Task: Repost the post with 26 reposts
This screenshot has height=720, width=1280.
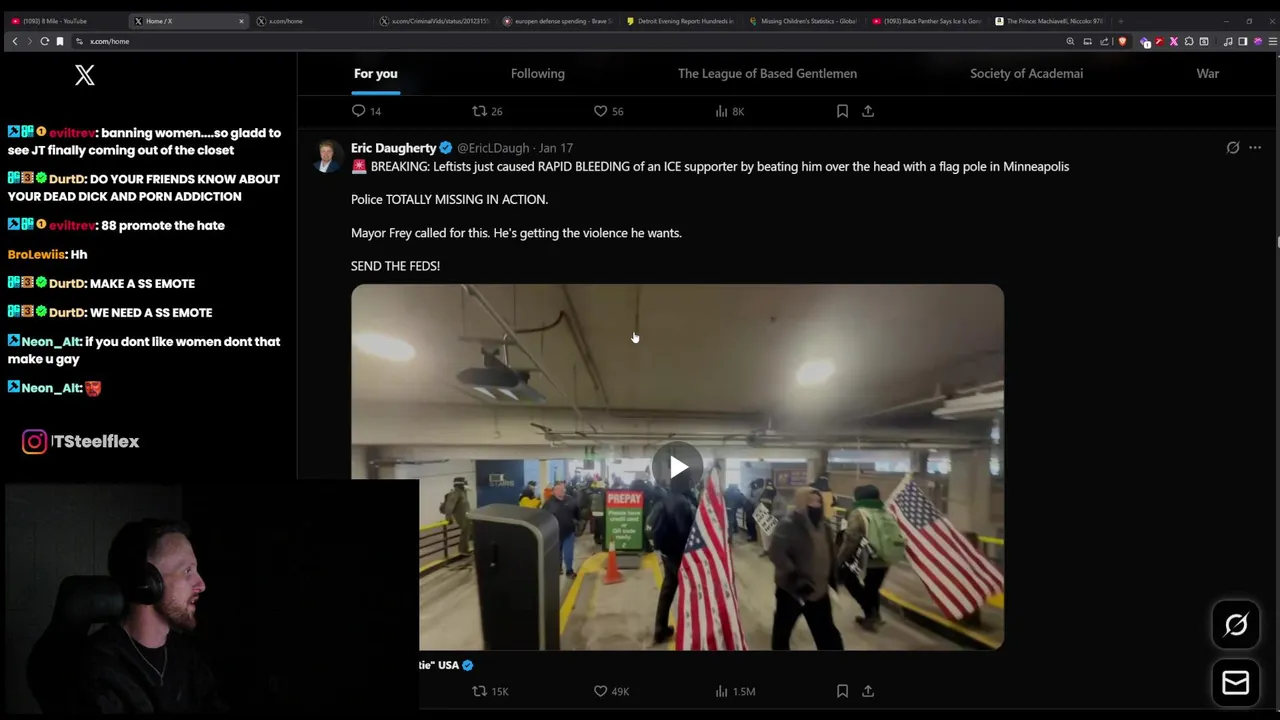Action: point(479,111)
